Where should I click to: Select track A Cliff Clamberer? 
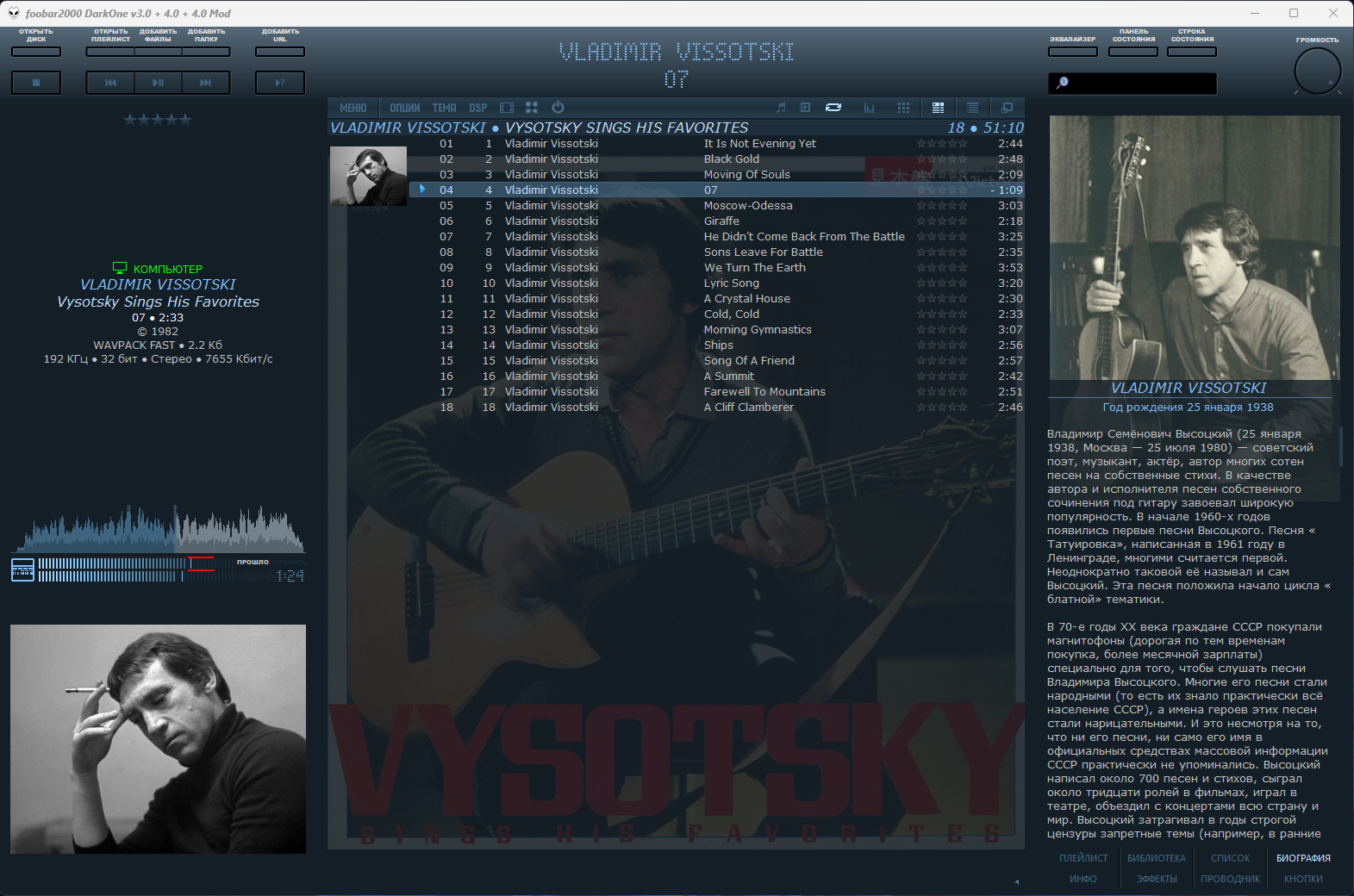pos(717,408)
